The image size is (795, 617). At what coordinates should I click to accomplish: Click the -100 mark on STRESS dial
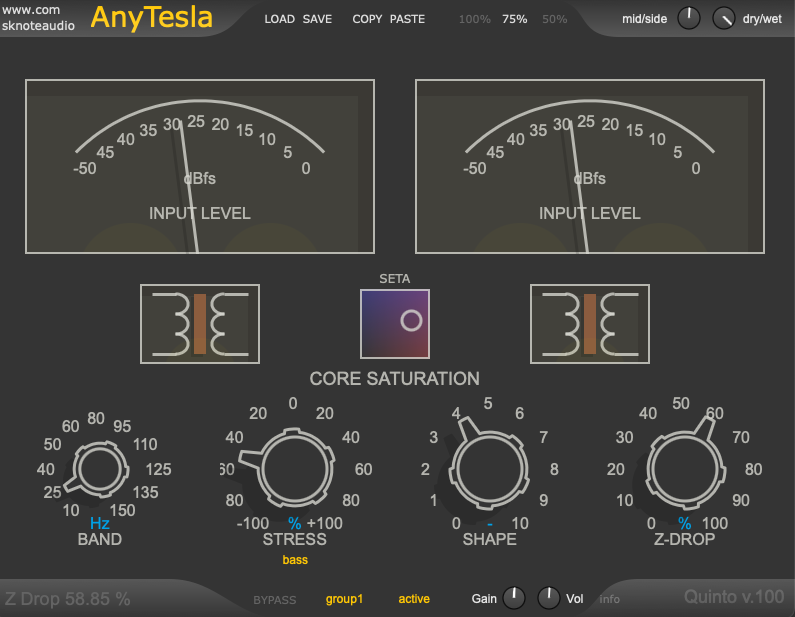[x=253, y=523]
